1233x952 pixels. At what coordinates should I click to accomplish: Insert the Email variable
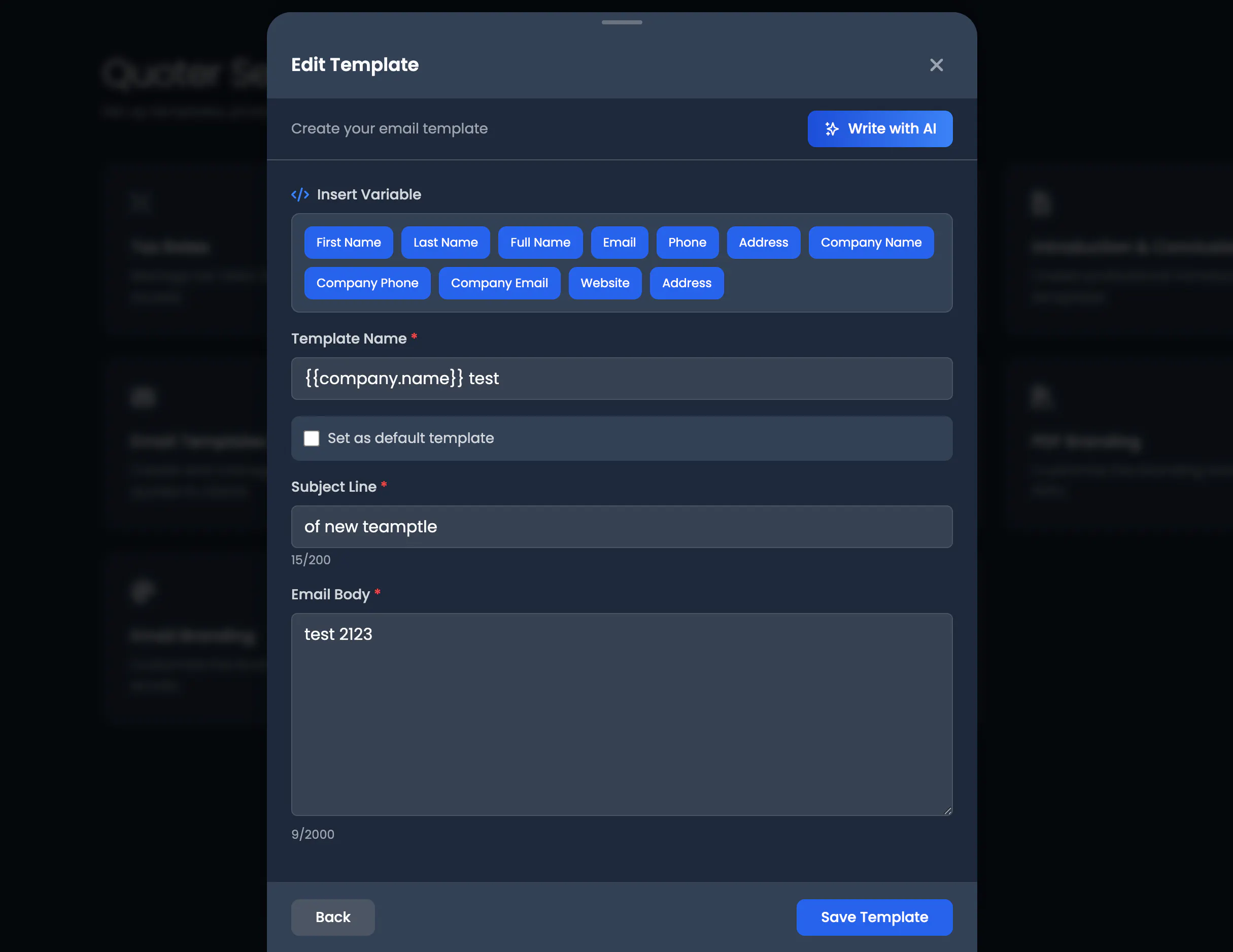coord(620,242)
